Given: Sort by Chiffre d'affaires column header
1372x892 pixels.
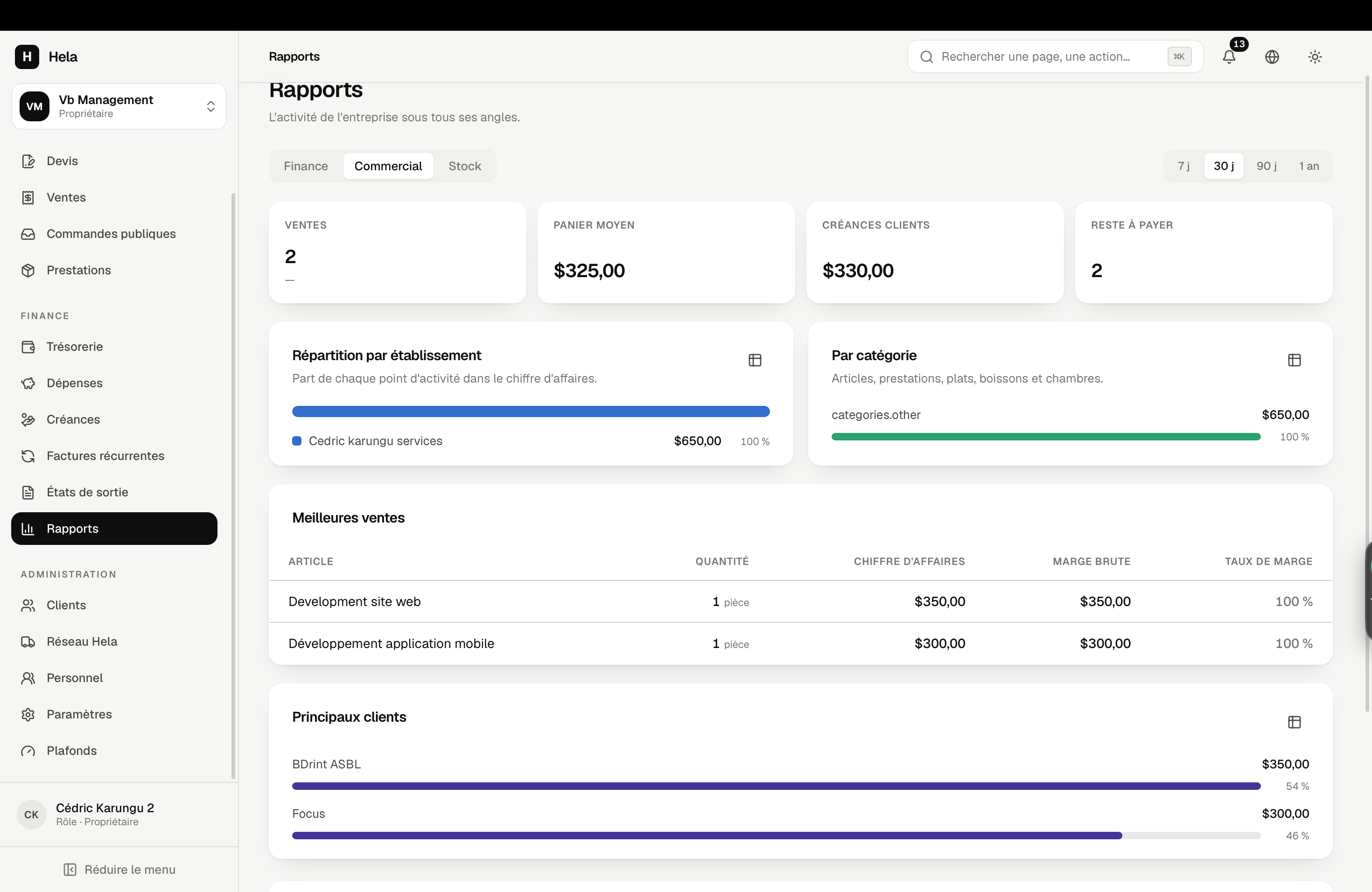Looking at the screenshot, I should coord(909,561).
